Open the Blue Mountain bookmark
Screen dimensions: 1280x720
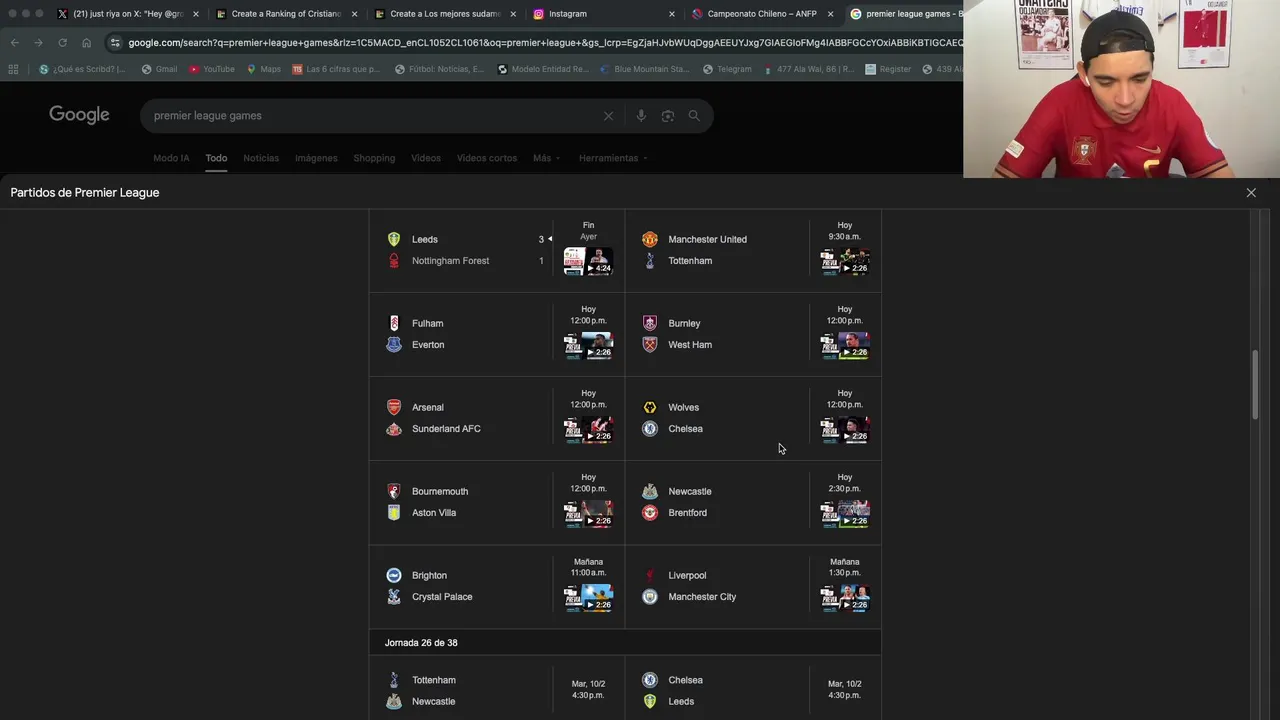pos(644,69)
